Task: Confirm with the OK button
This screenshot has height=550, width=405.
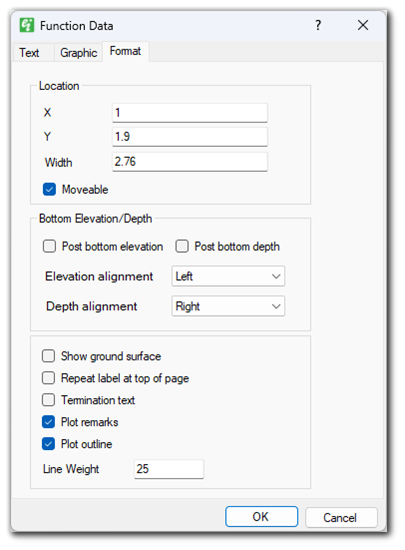Action: [262, 517]
